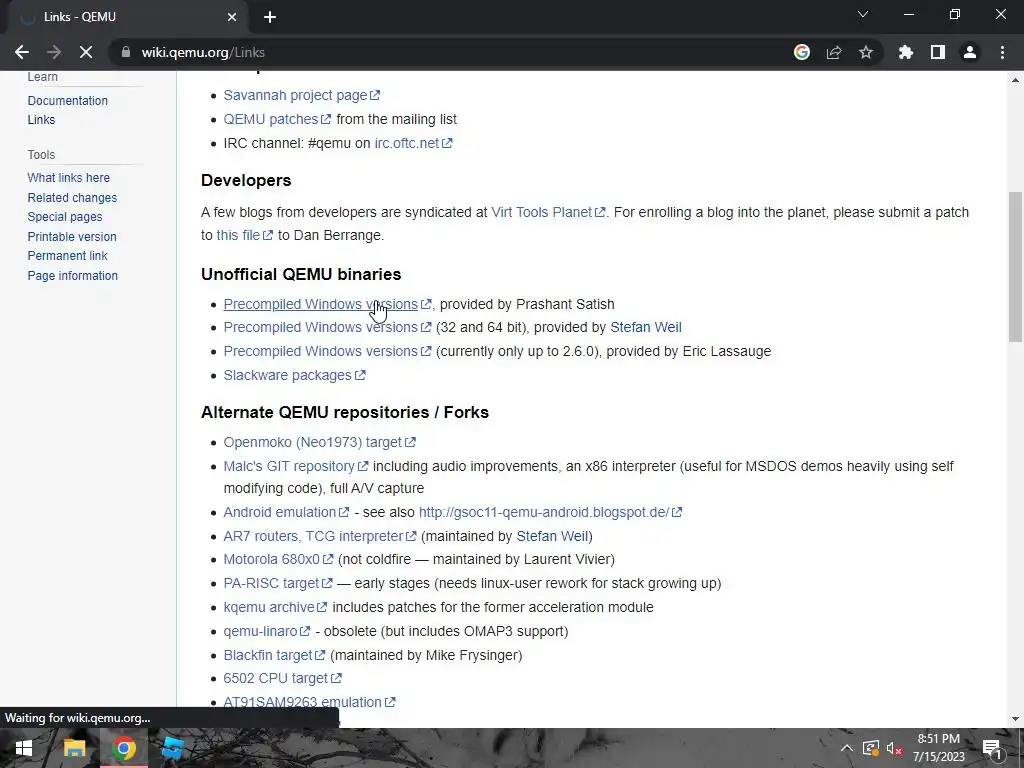Open What links here in Tools
The width and height of the screenshot is (1024, 768).
(69, 178)
